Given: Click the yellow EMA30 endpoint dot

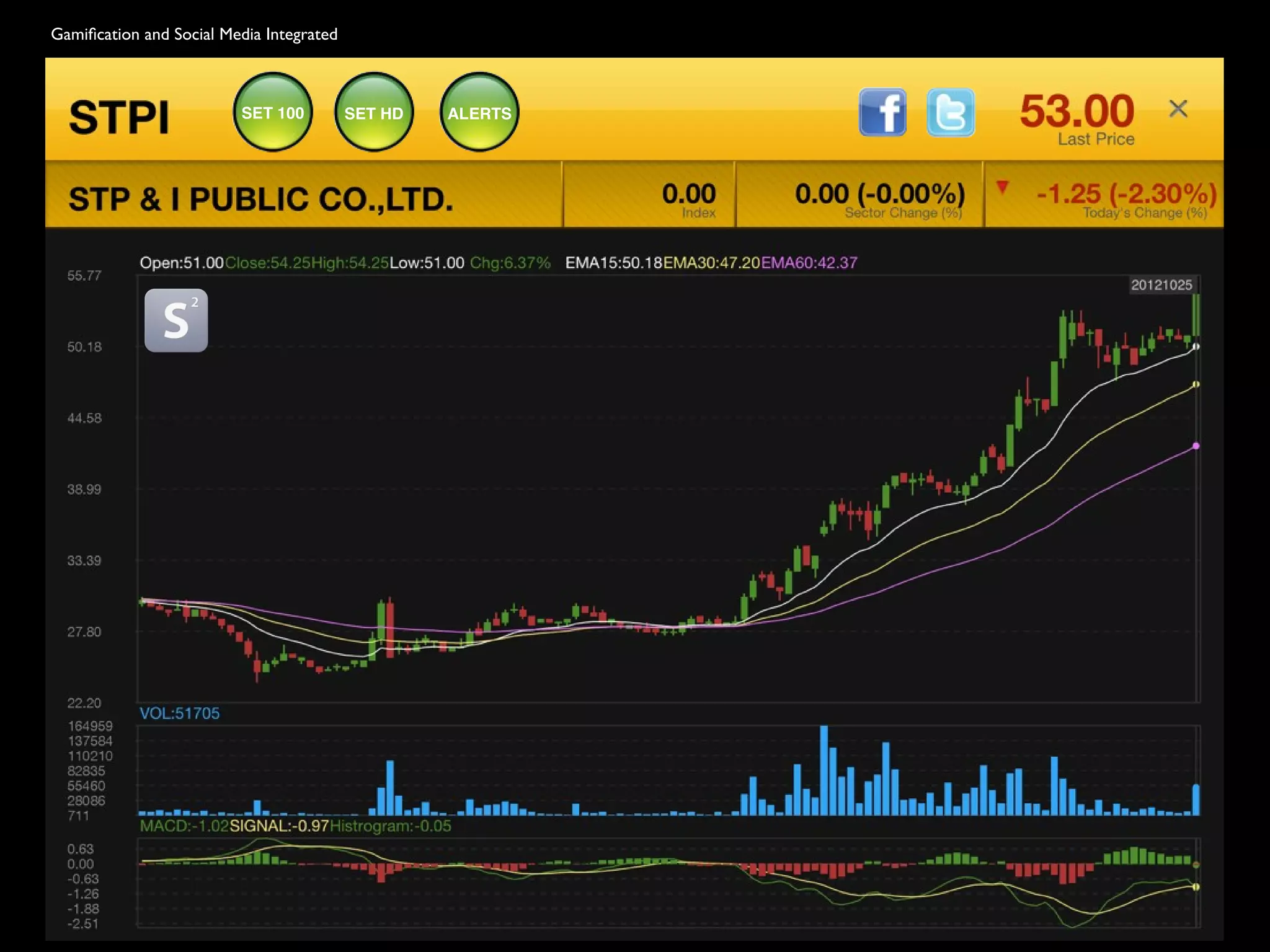Looking at the screenshot, I should (1196, 384).
